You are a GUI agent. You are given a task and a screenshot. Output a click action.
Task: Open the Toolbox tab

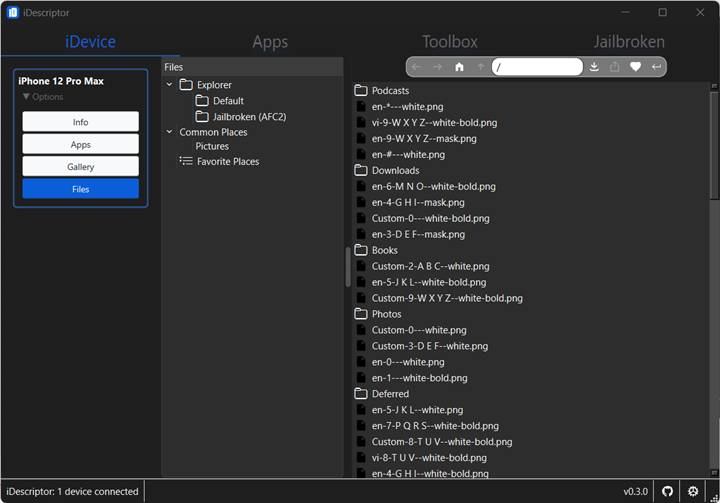pyautogui.click(x=450, y=42)
